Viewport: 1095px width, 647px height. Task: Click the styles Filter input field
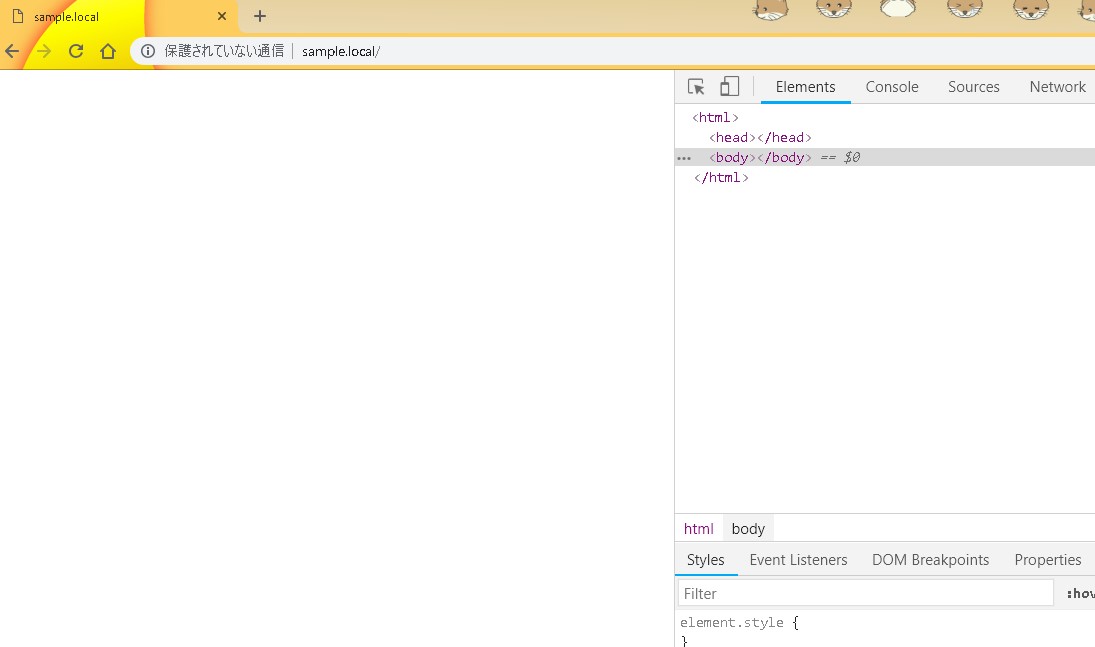865,593
